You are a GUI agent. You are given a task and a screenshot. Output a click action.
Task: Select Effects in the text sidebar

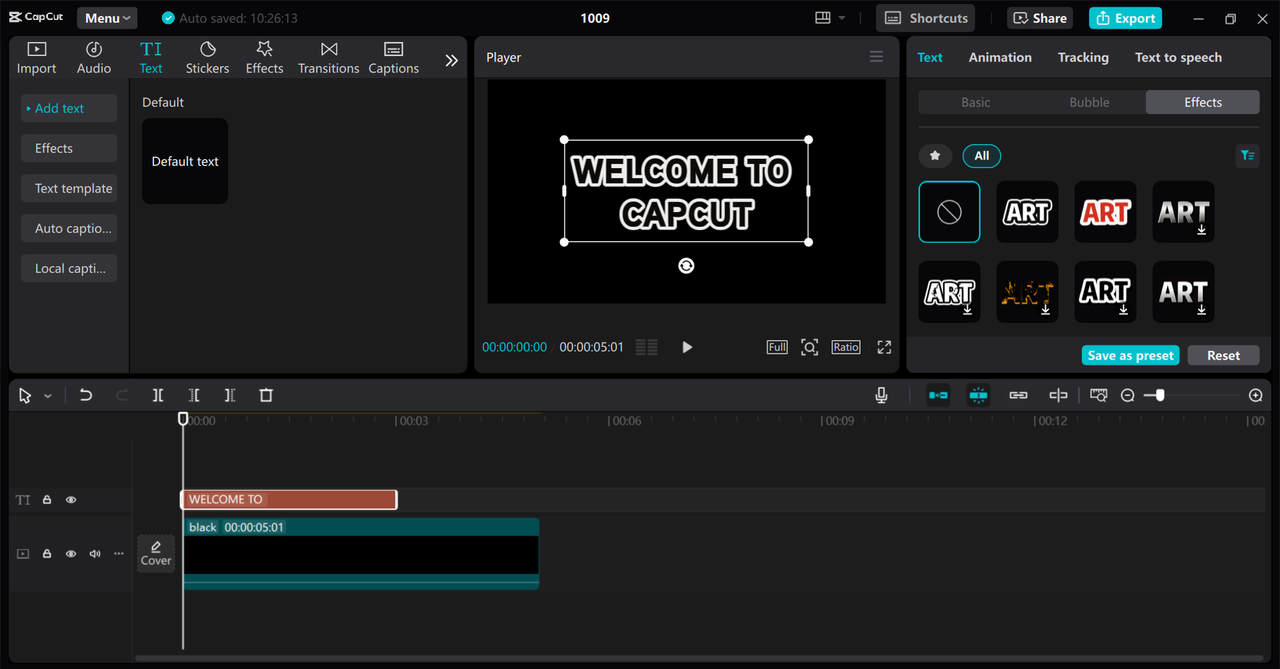69,148
